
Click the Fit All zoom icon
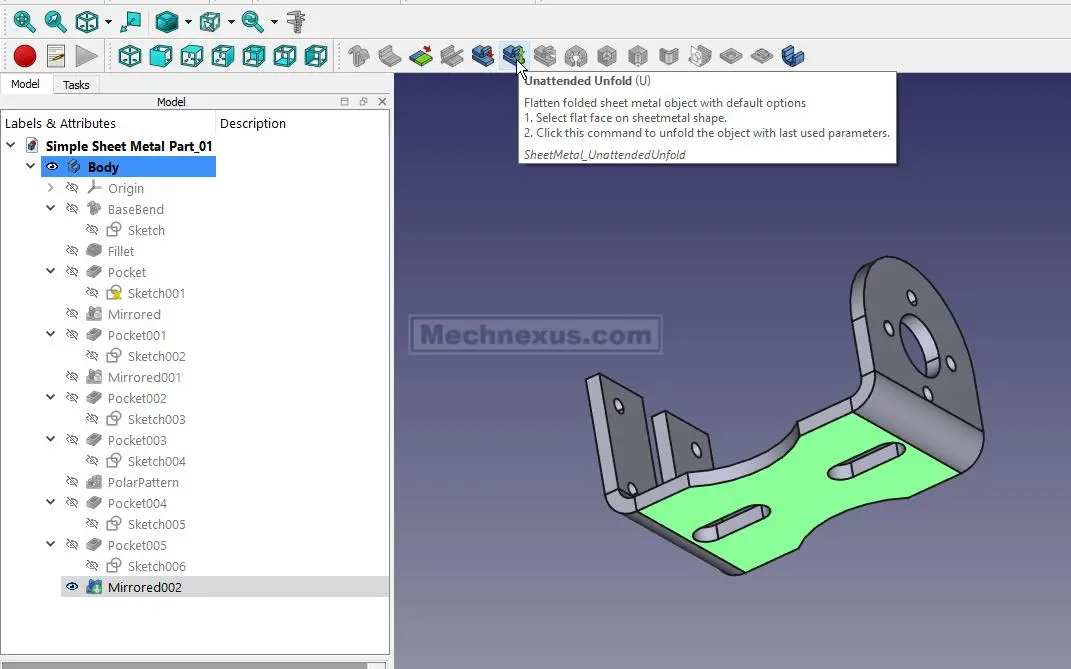[x=24, y=21]
